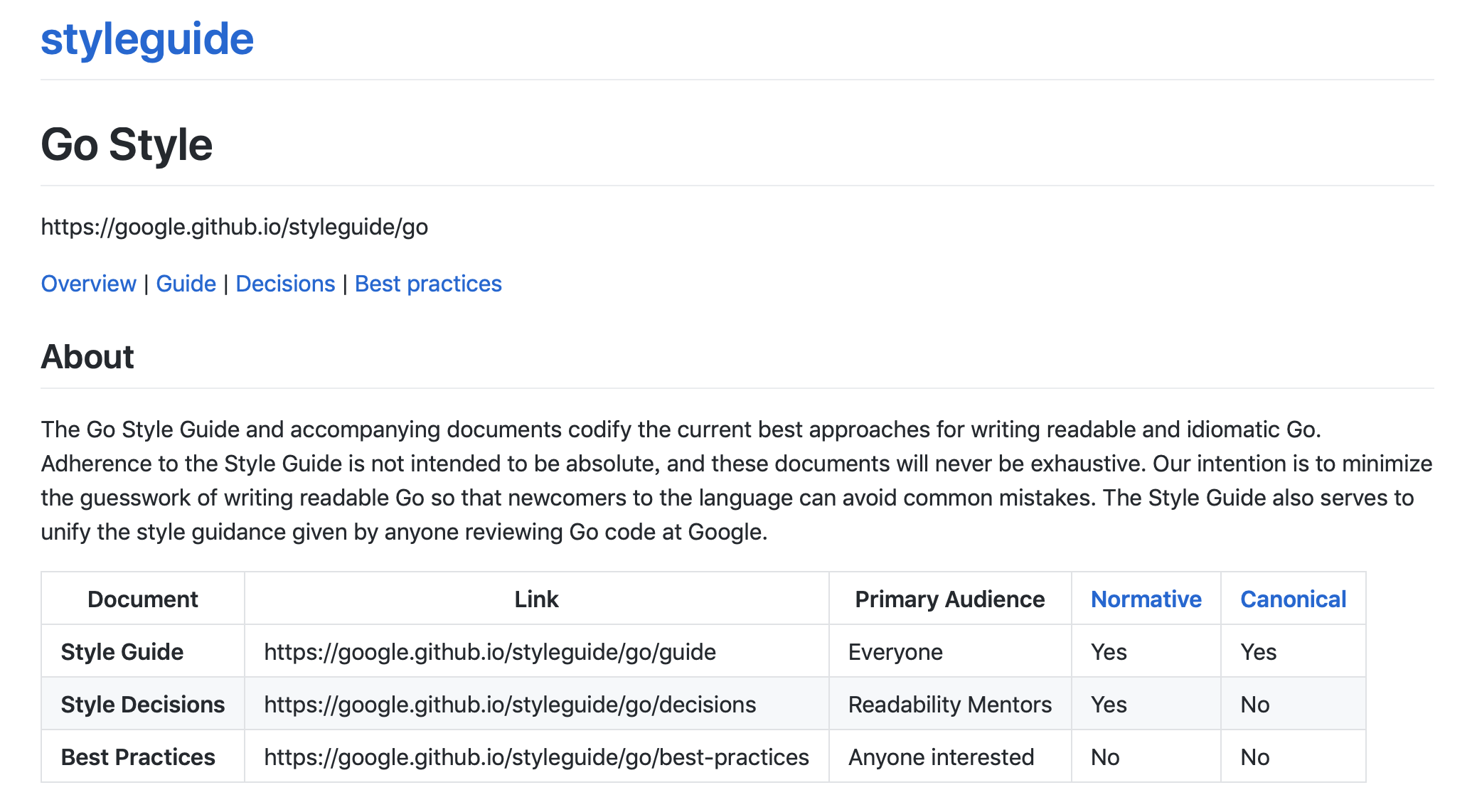Click the Style Guide row label
This screenshot has width=1472, height=812.
[x=122, y=652]
